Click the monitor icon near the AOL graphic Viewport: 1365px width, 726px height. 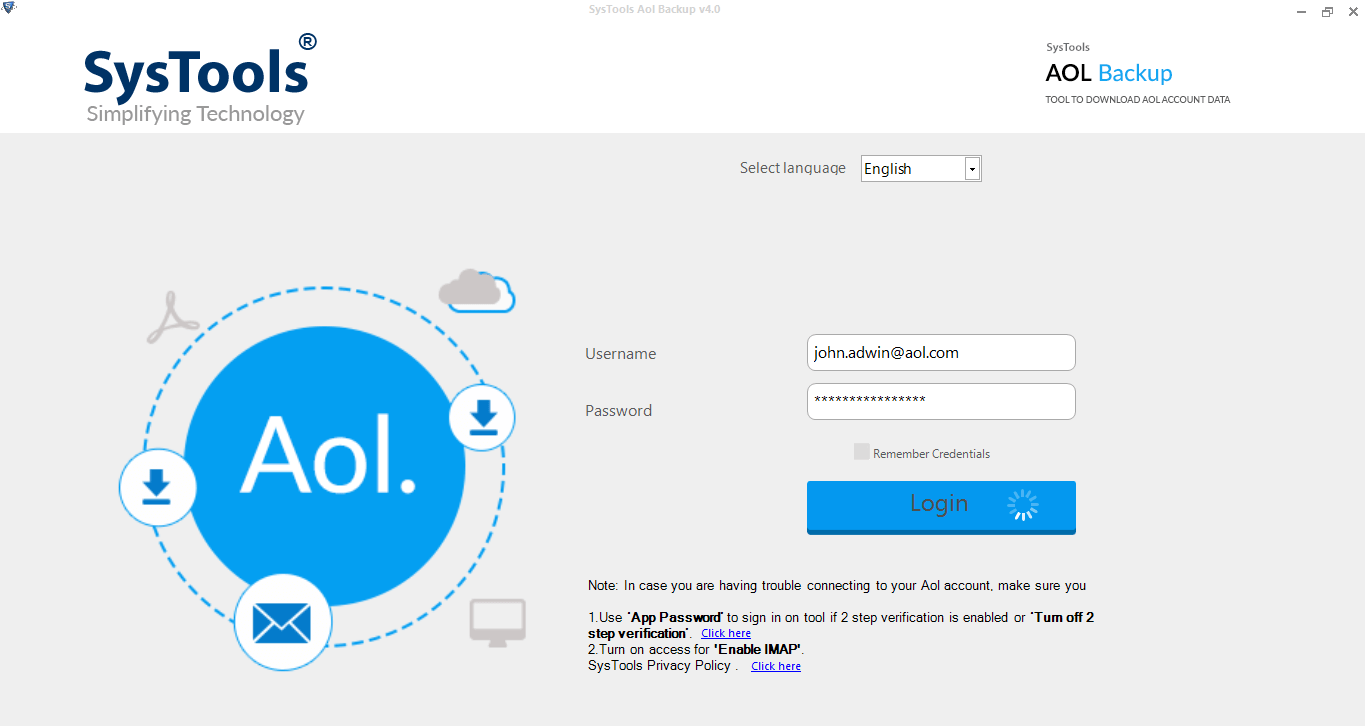[x=499, y=621]
